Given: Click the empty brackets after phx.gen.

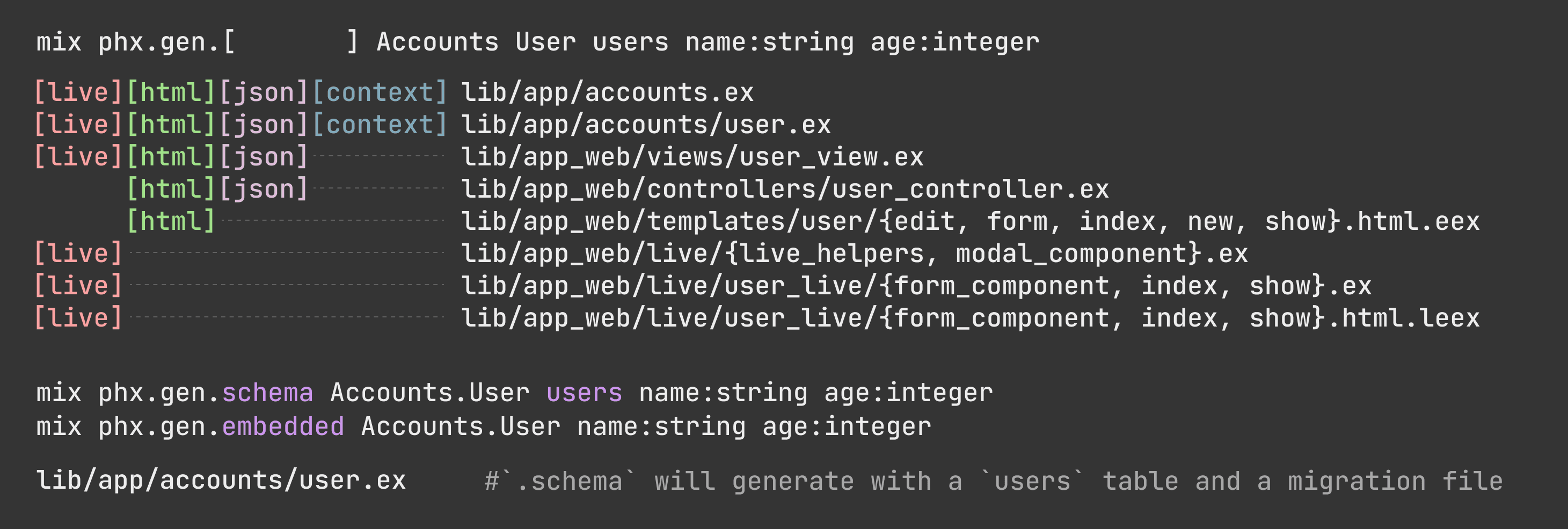Looking at the screenshot, I should (291, 42).
